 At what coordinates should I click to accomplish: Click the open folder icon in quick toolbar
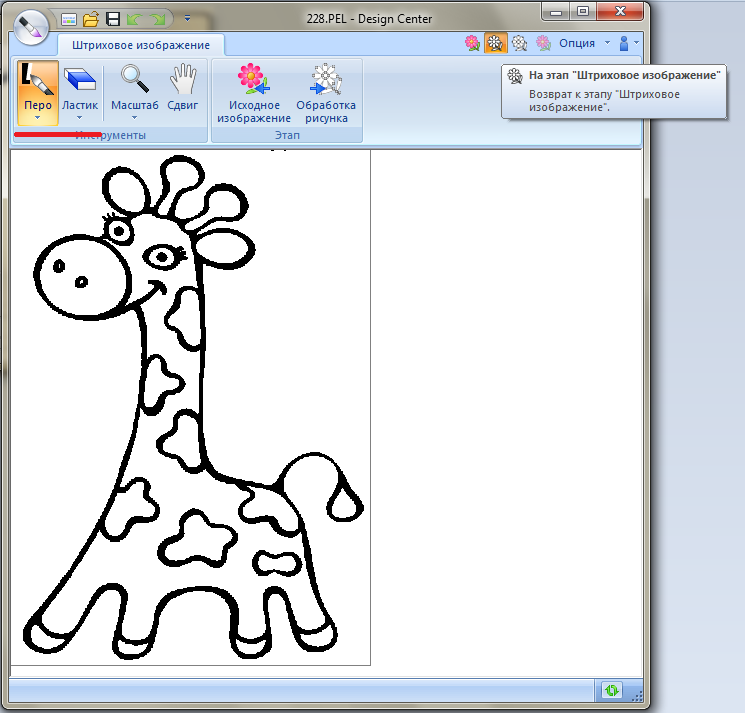tap(91, 18)
